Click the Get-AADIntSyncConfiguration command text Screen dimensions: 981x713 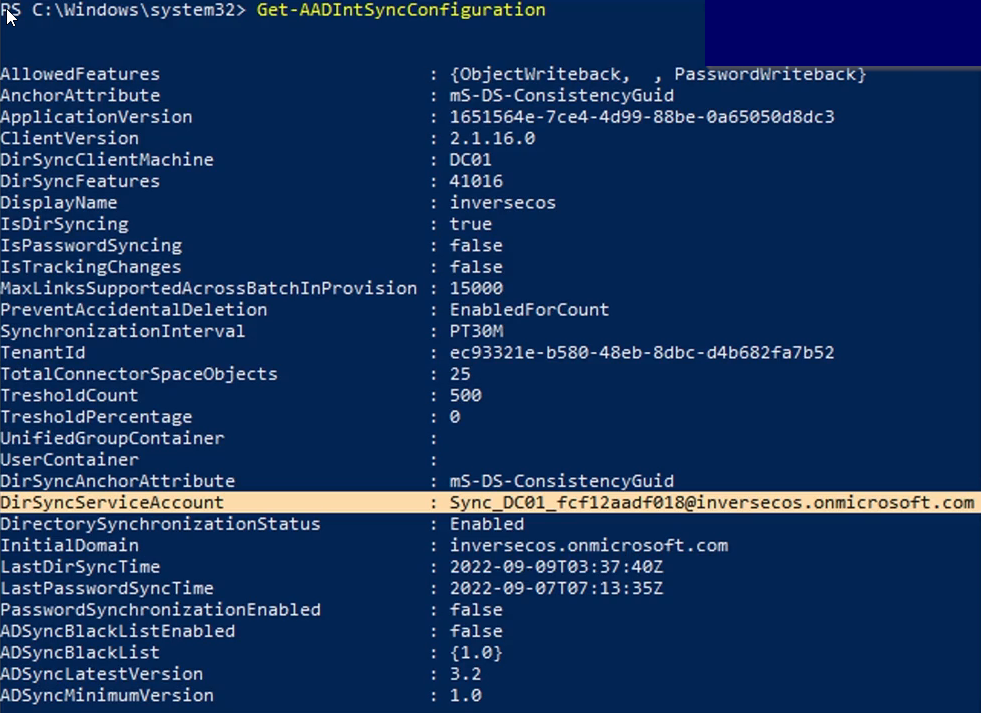(401, 10)
